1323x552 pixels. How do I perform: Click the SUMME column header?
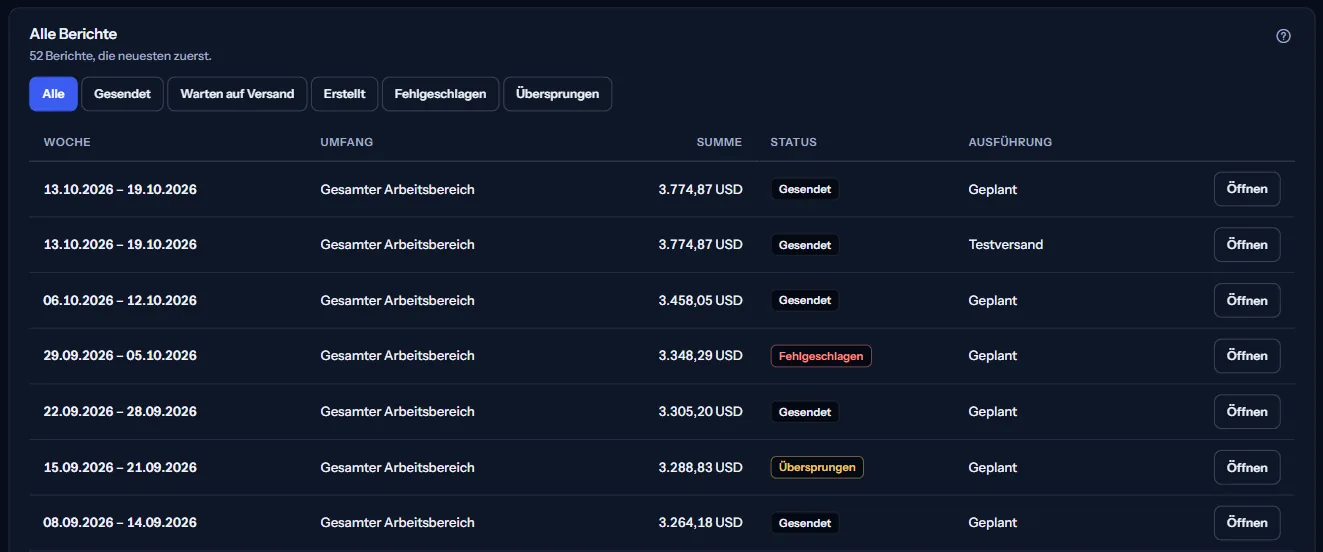(719, 142)
